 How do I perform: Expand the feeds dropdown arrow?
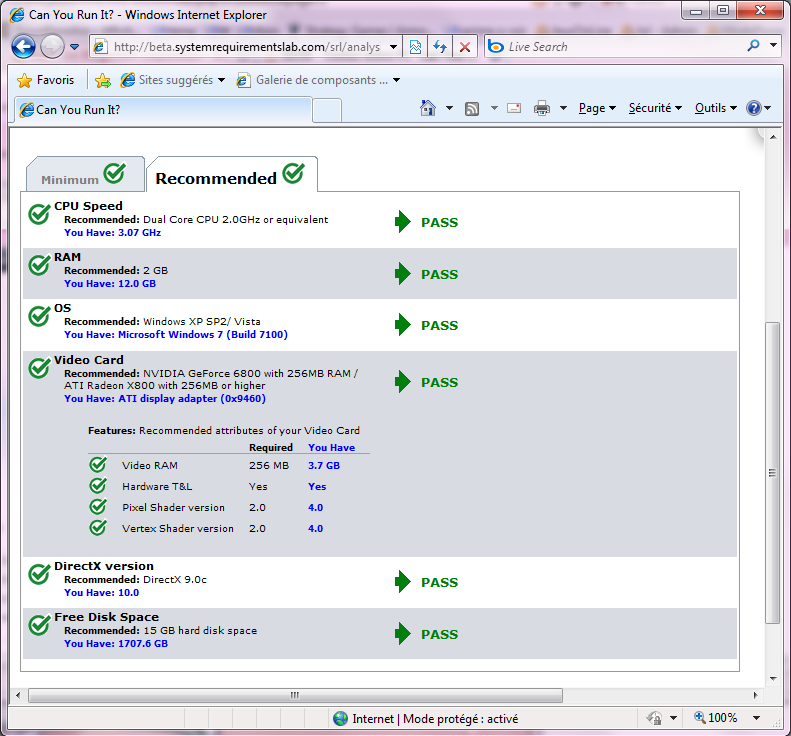[x=494, y=108]
